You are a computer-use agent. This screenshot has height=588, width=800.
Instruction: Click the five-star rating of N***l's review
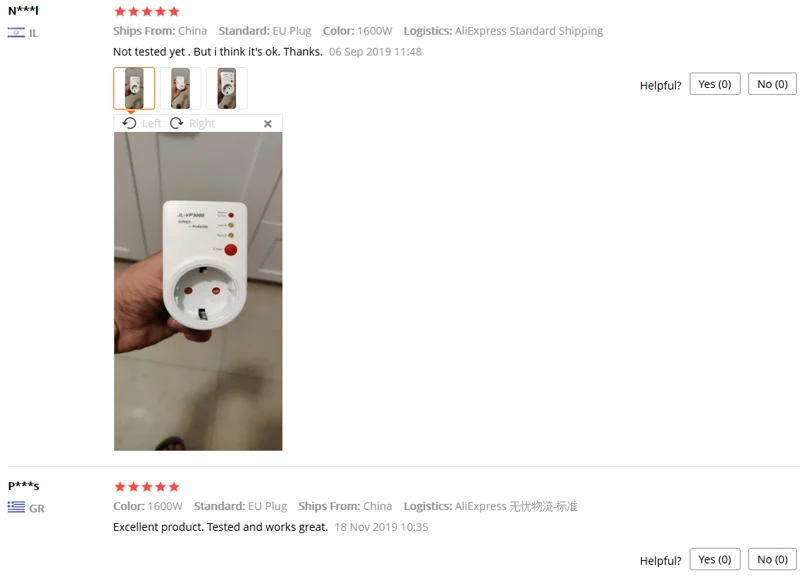(x=147, y=11)
